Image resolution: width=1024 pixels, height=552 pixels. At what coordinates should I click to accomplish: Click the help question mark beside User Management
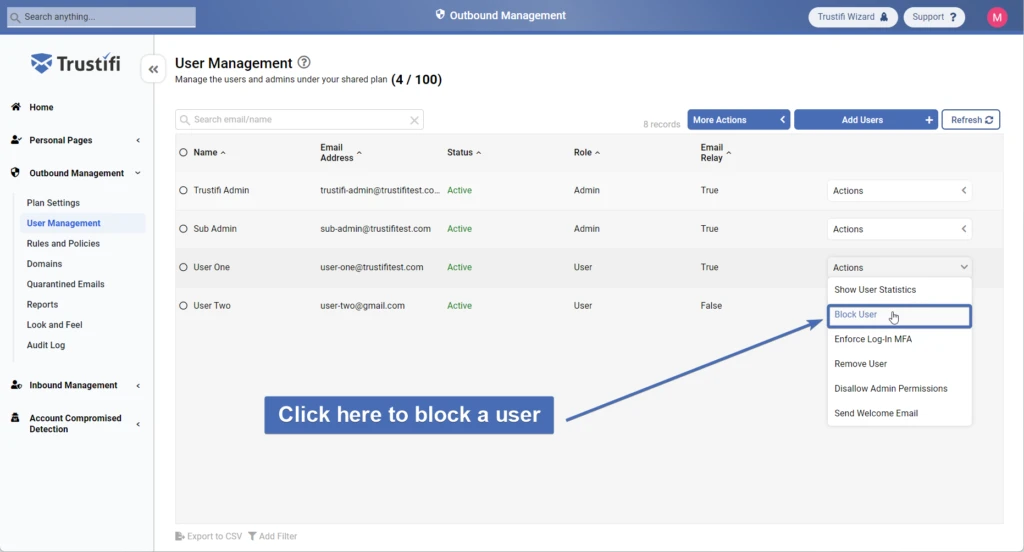click(x=304, y=62)
